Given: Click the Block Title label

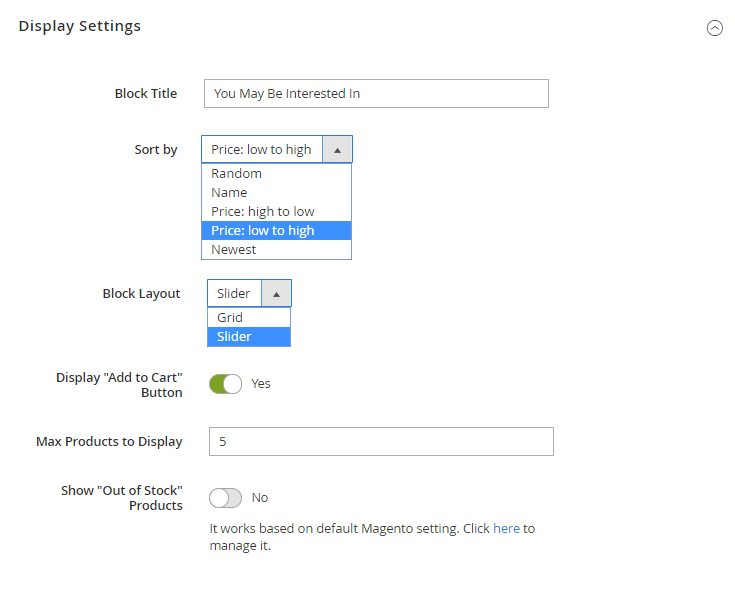Looking at the screenshot, I should click(x=146, y=94).
